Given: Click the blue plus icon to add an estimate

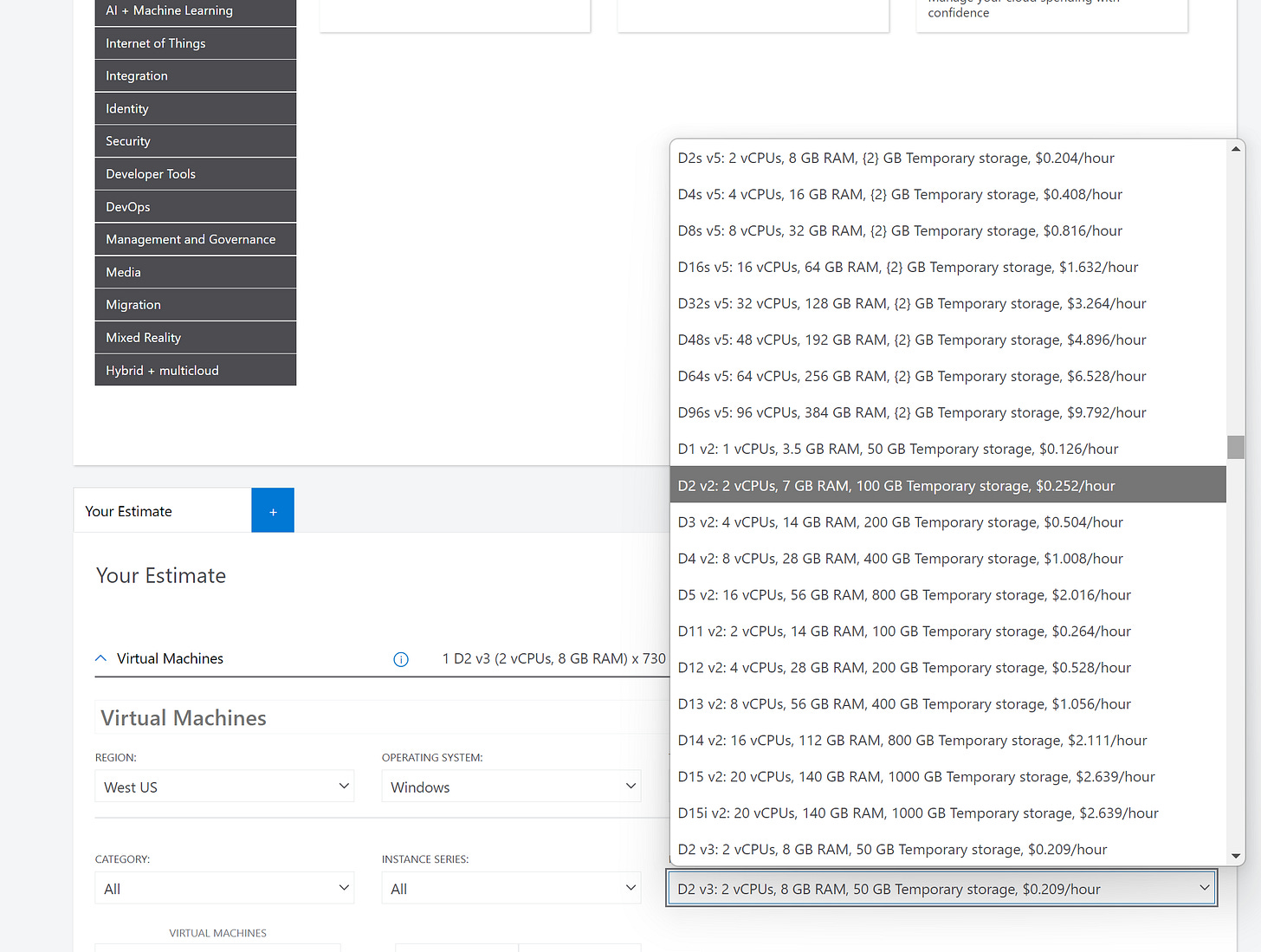Looking at the screenshot, I should point(272,510).
